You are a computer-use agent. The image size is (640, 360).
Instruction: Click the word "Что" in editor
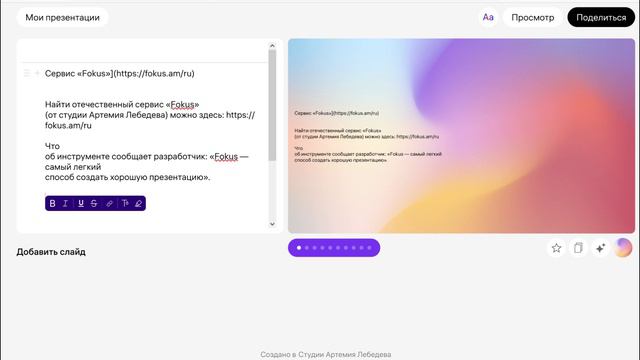point(52,146)
